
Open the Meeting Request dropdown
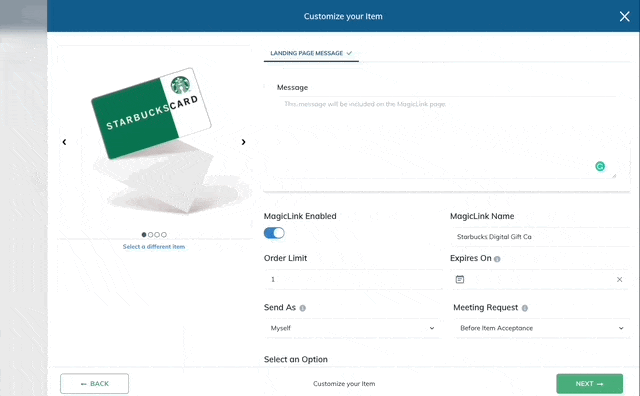click(542, 328)
